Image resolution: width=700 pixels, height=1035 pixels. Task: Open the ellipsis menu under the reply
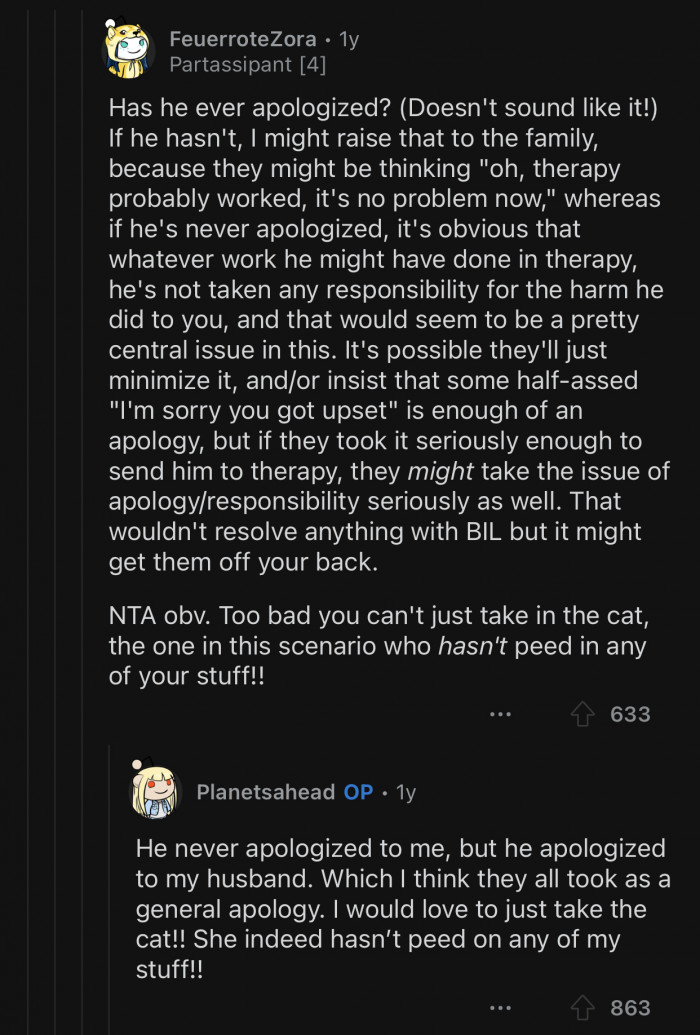pos(502,1010)
